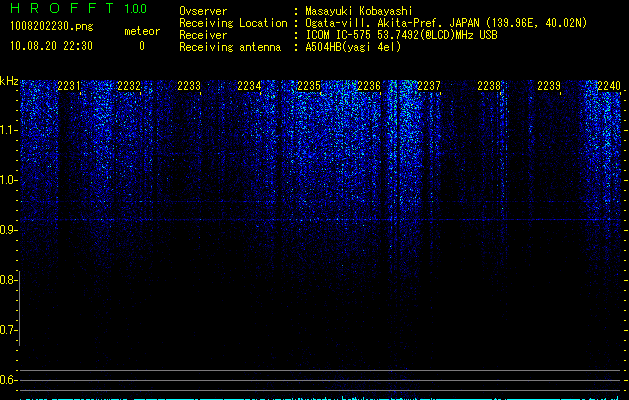
Task: Click the Ovserver label
Action: (203, 11)
